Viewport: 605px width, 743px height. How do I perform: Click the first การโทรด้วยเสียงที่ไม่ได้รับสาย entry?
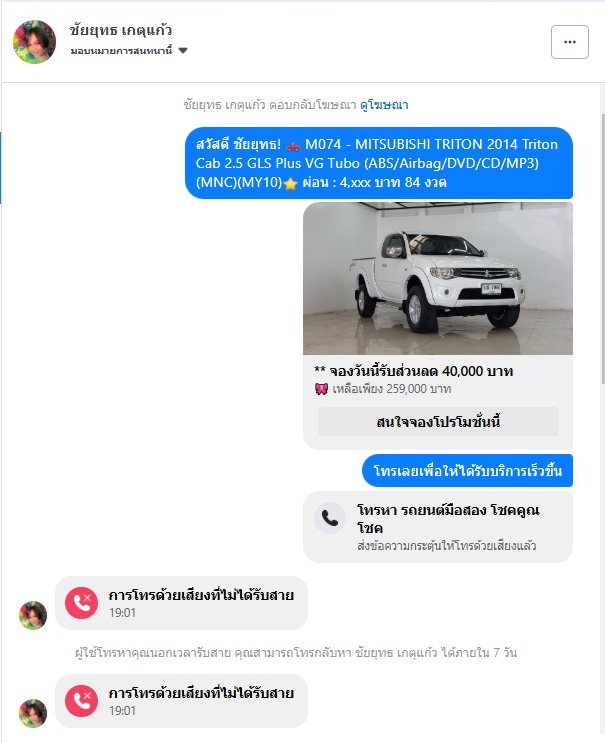(181, 603)
